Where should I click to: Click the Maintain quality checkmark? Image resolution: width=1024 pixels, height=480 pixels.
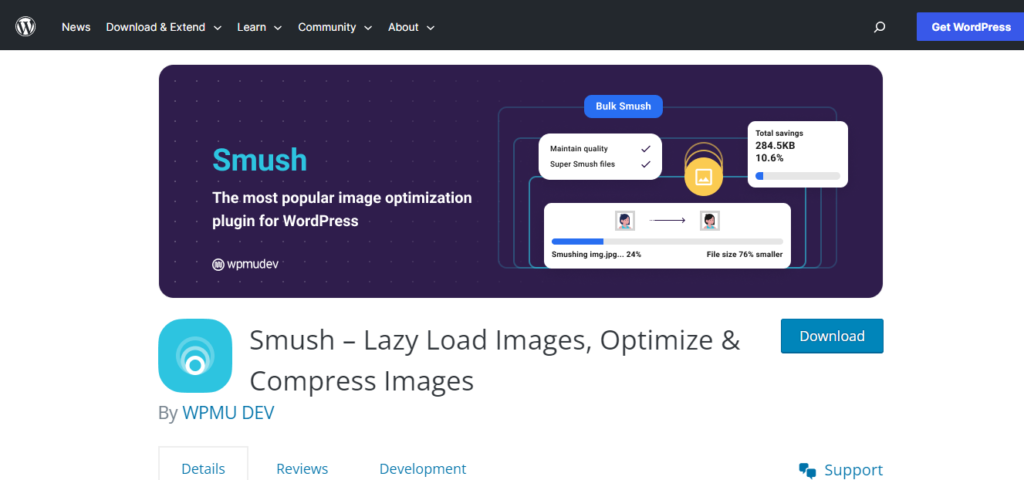[645, 149]
